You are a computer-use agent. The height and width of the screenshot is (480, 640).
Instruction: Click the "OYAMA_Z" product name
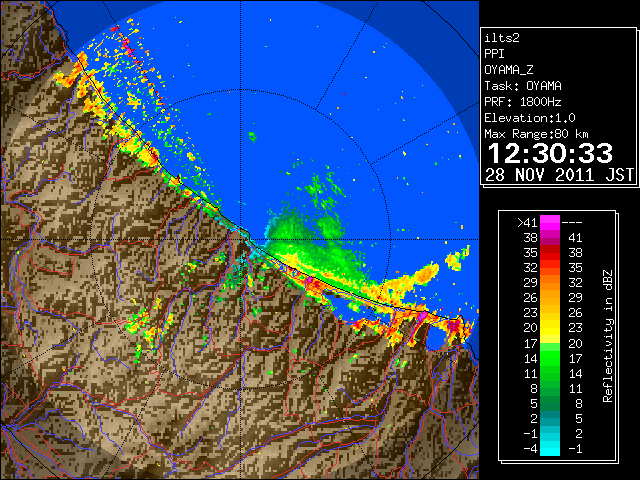coord(509,70)
